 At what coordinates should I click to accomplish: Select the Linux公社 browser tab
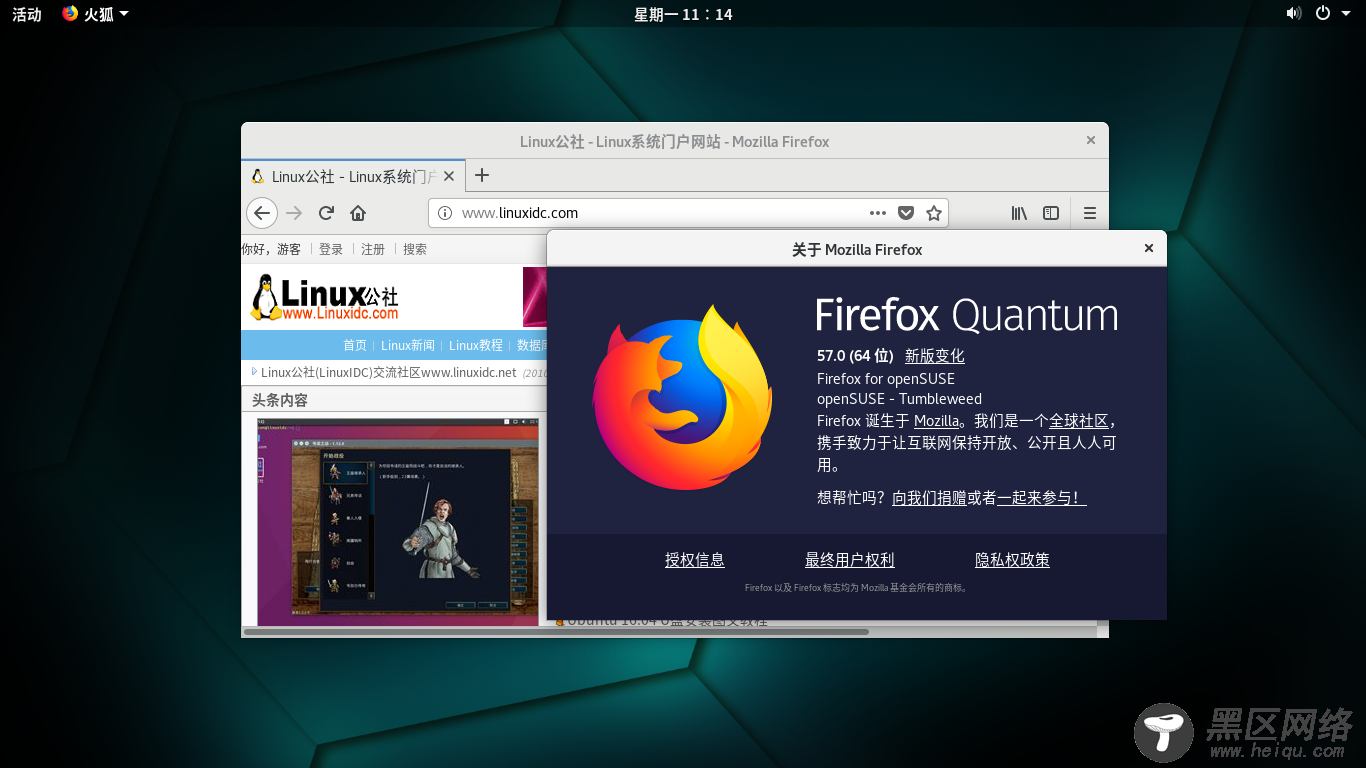(353, 176)
